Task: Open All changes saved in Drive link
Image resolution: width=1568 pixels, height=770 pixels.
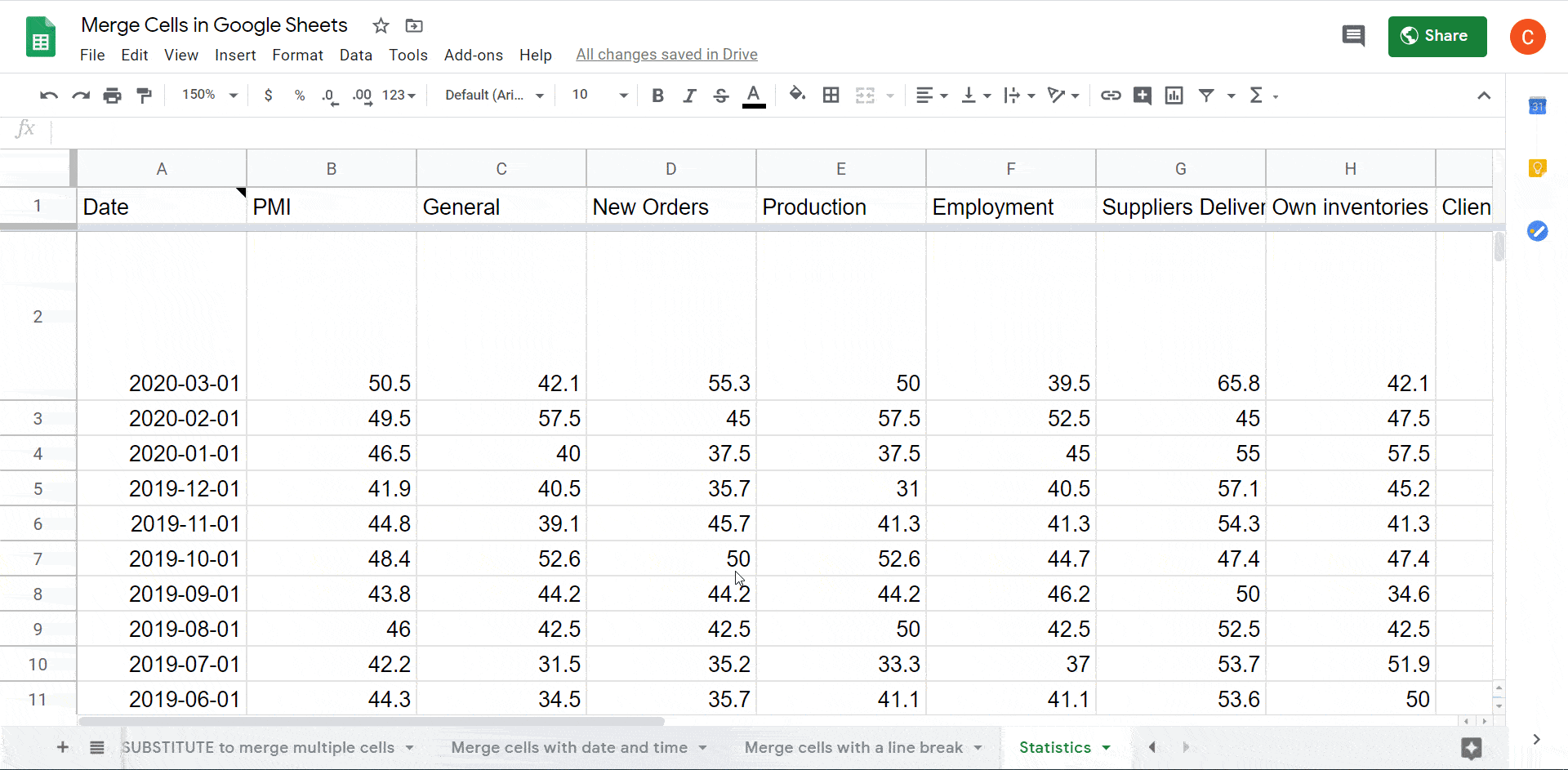Action: click(666, 54)
